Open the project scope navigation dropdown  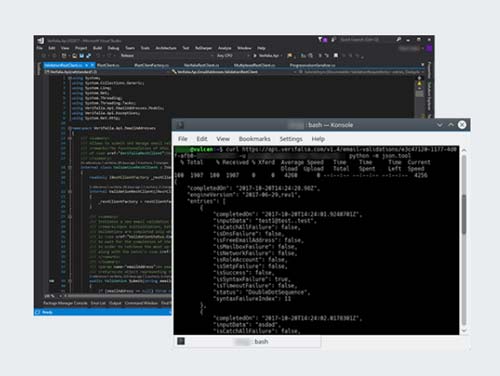point(107,72)
